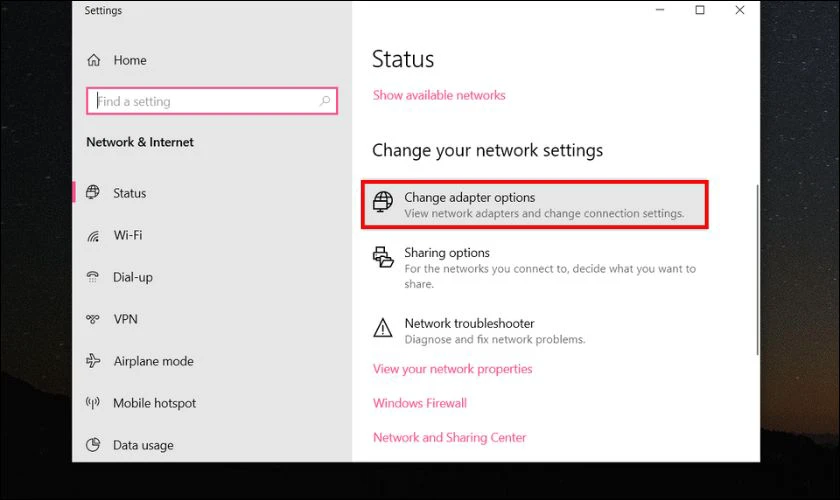The width and height of the screenshot is (840, 500).
Task: Click the Network troubleshooter warning icon
Action: (x=383, y=328)
